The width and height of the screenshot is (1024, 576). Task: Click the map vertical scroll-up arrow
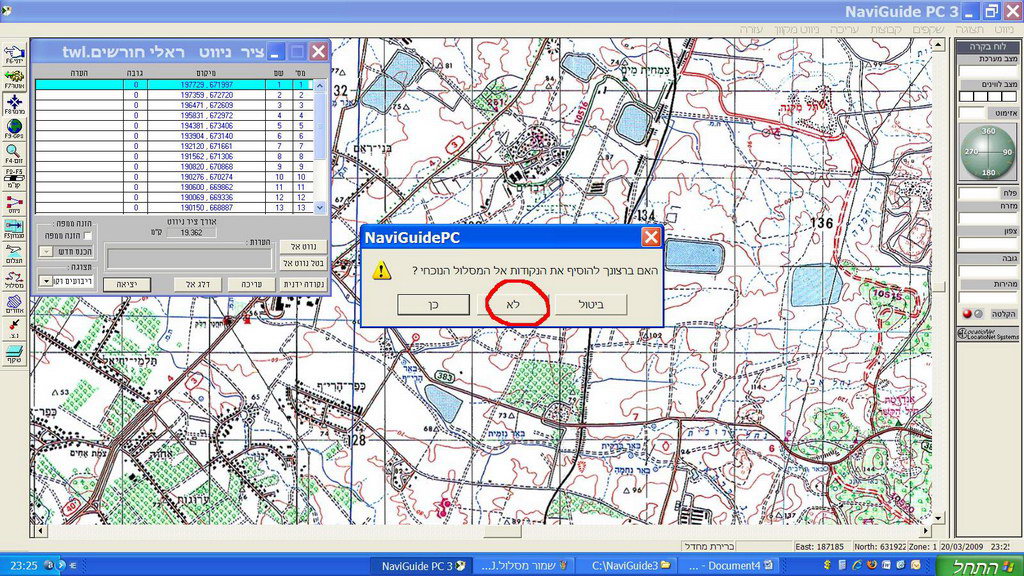(938, 45)
